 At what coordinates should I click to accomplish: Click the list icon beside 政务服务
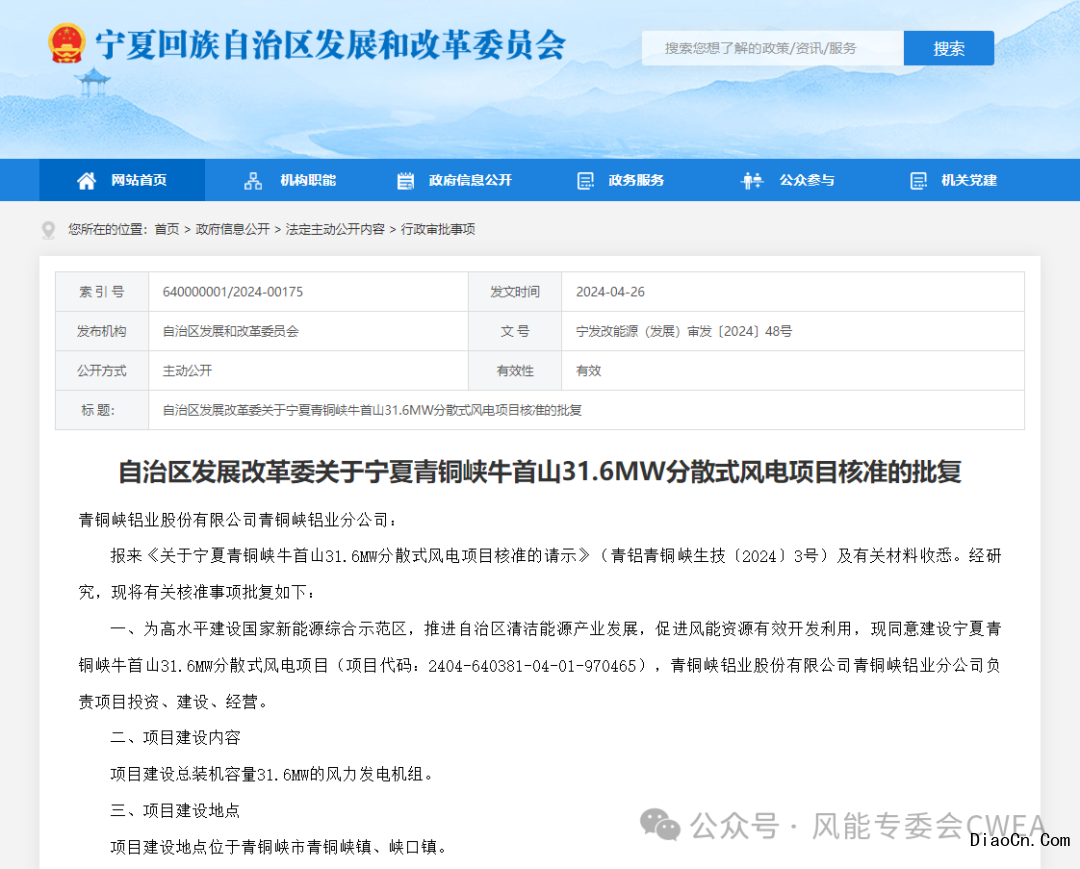pos(585,181)
